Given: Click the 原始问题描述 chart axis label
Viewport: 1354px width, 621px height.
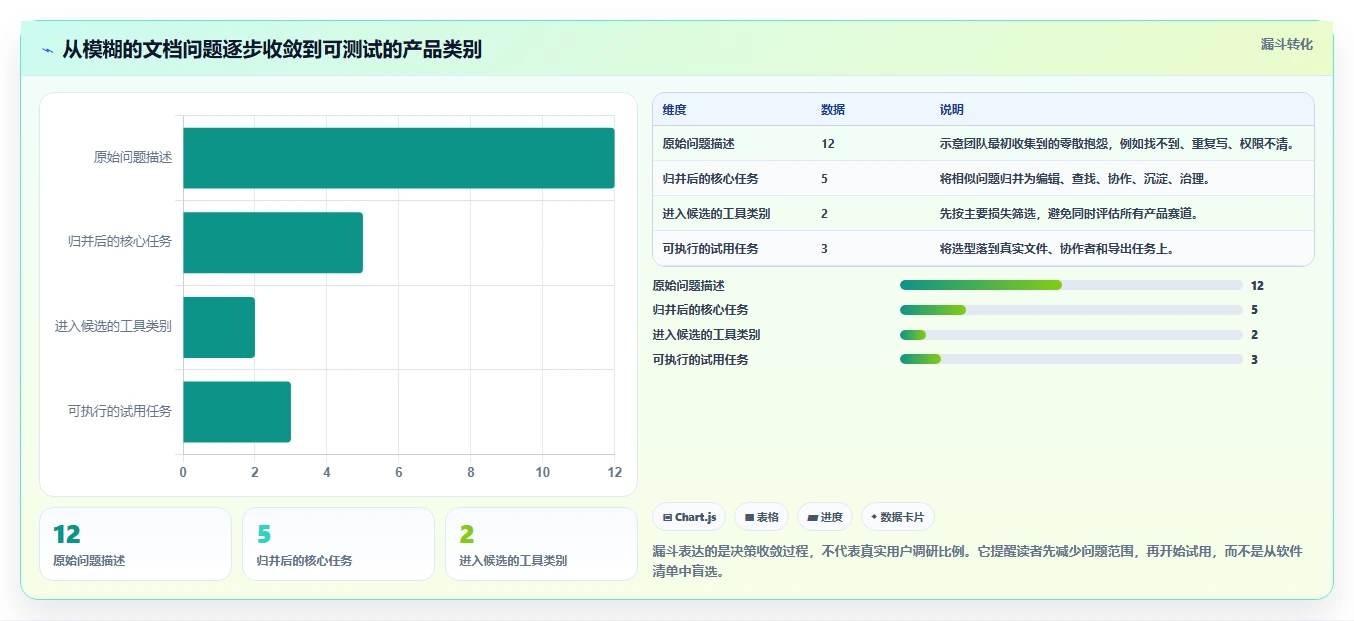Looking at the screenshot, I should coord(133,158).
